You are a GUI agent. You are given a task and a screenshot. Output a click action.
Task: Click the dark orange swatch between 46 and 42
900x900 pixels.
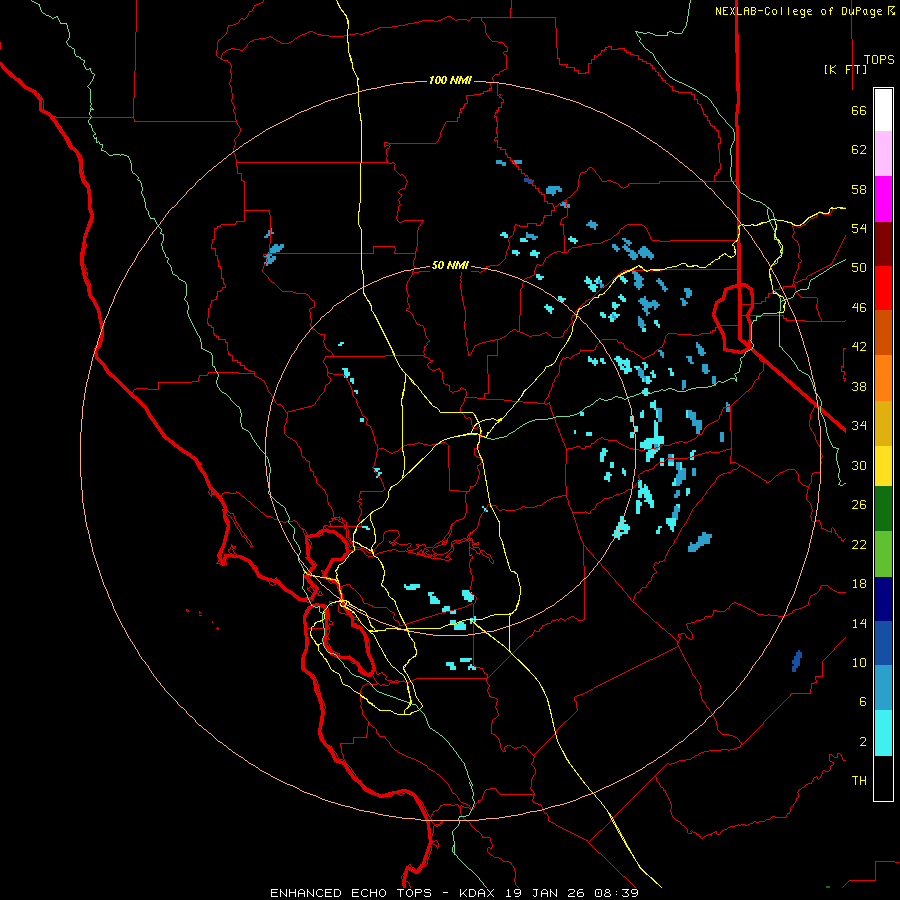coord(883,332)
